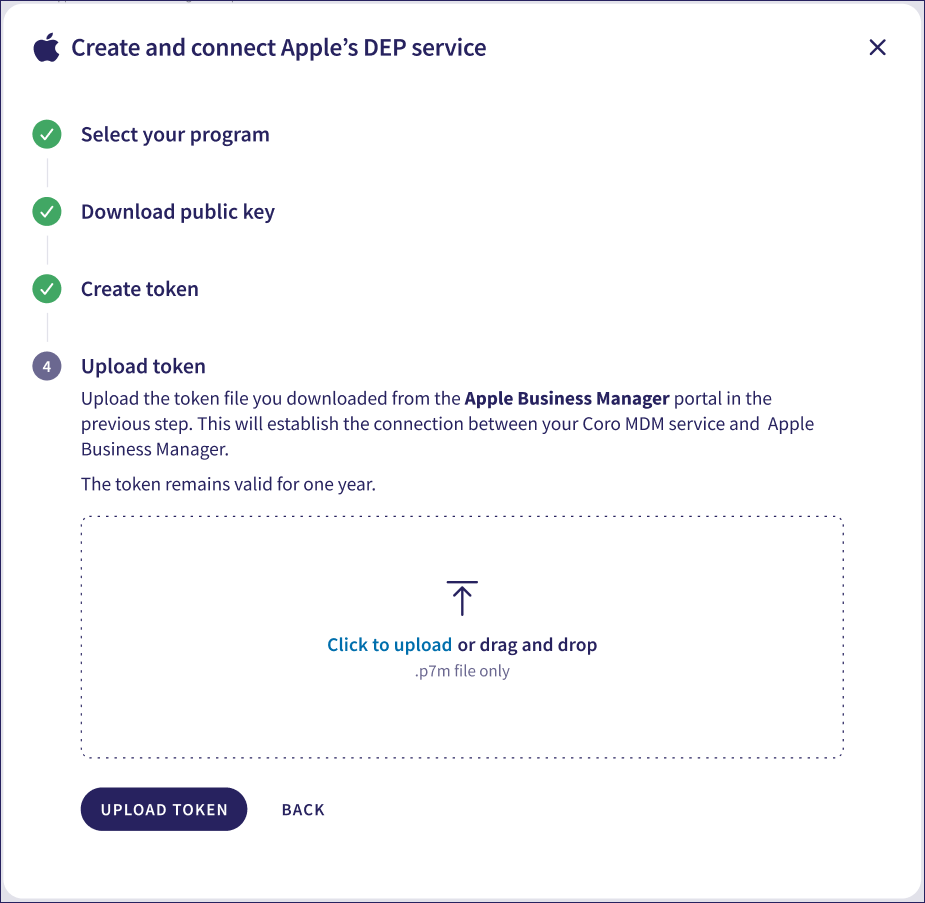Click the BACK button

(x=303, y=810)
